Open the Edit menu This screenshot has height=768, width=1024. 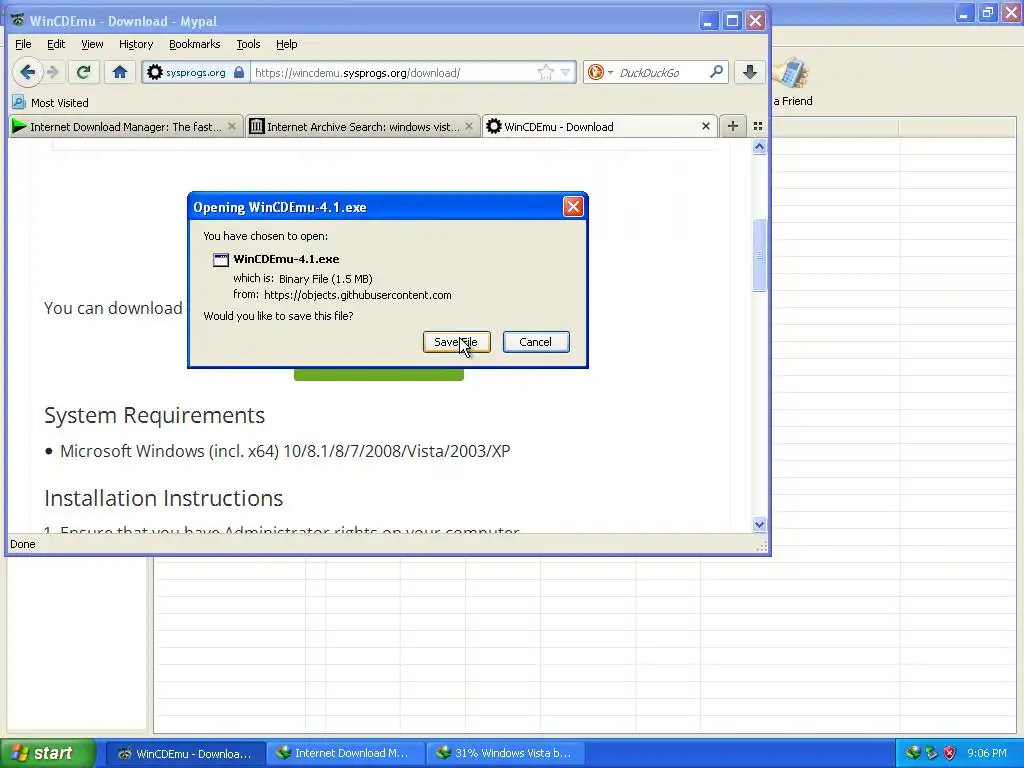coord(56,44)
